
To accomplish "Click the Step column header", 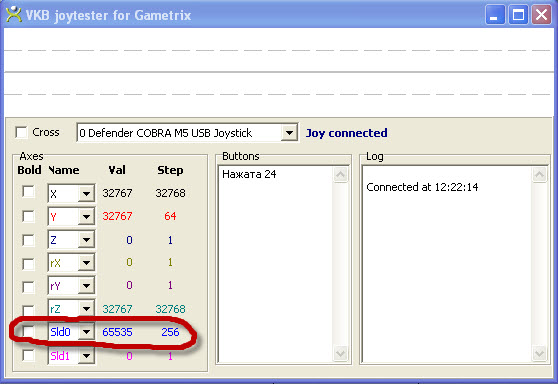I will pyautogui.click(x=170, y=170).
